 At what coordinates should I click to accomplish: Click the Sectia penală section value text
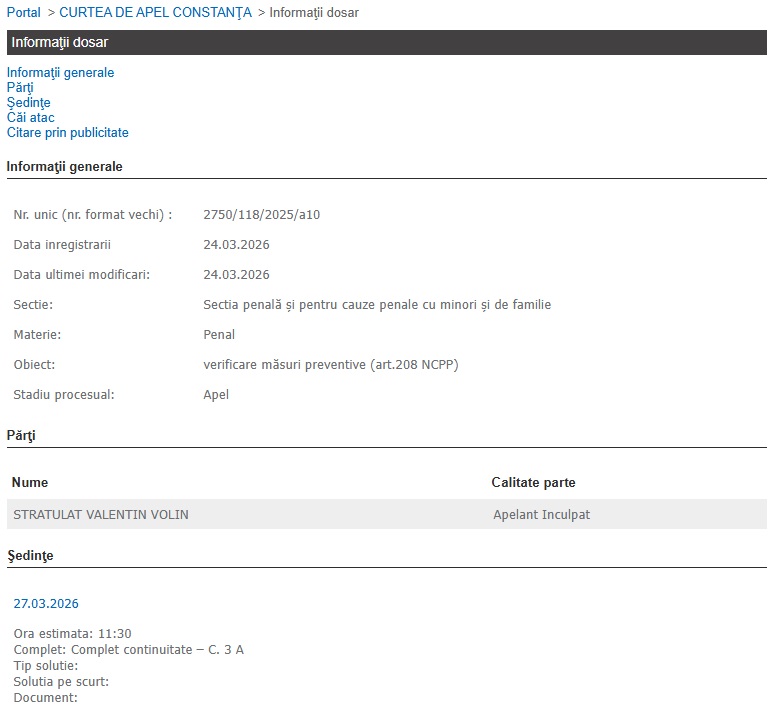point(377,305)
